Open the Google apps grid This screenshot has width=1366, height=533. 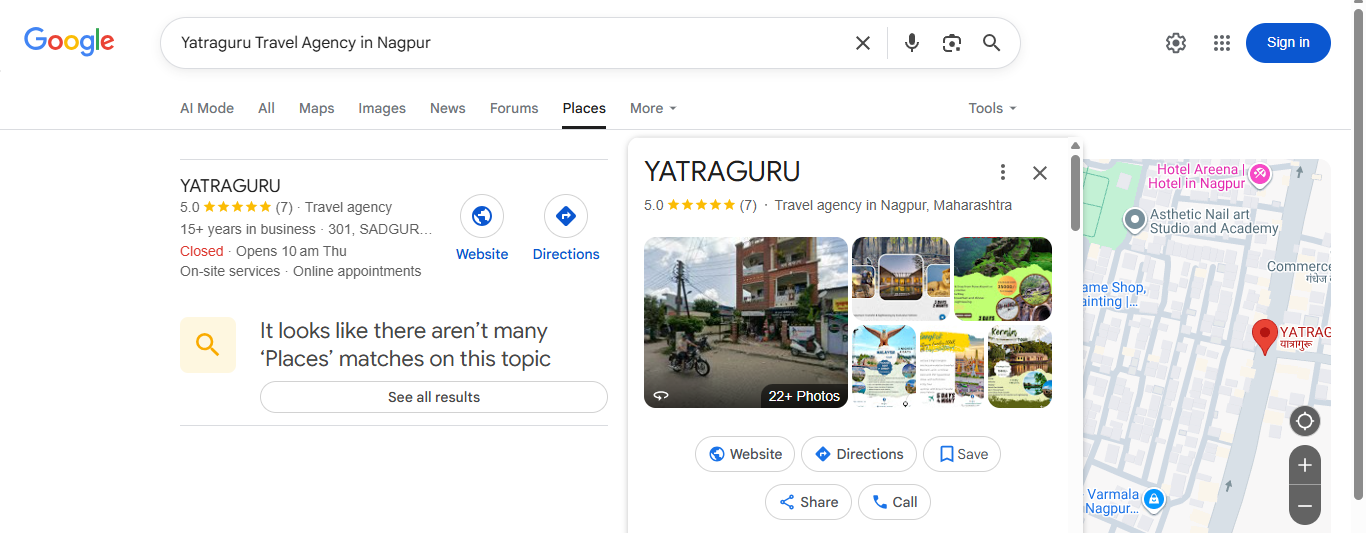click(x=1221, y=43)
